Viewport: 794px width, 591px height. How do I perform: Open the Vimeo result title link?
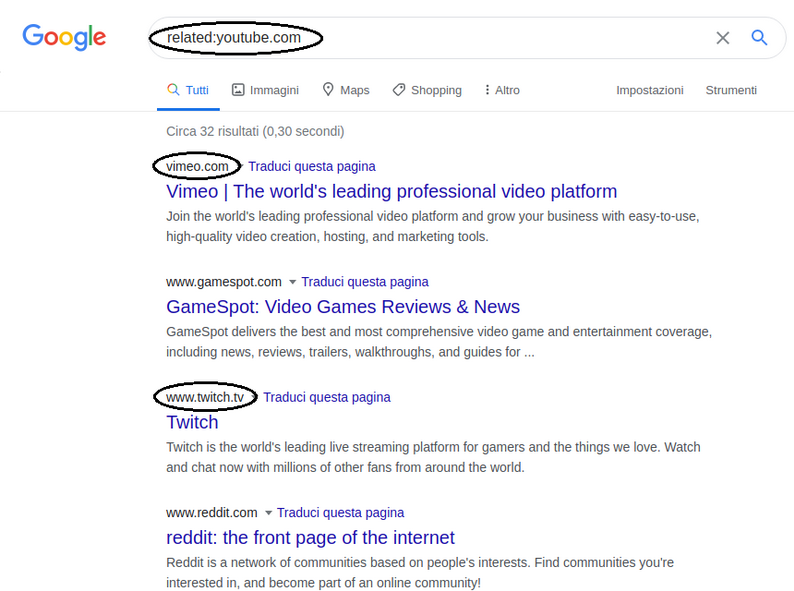pyautogui.click(x=391, y=191)
